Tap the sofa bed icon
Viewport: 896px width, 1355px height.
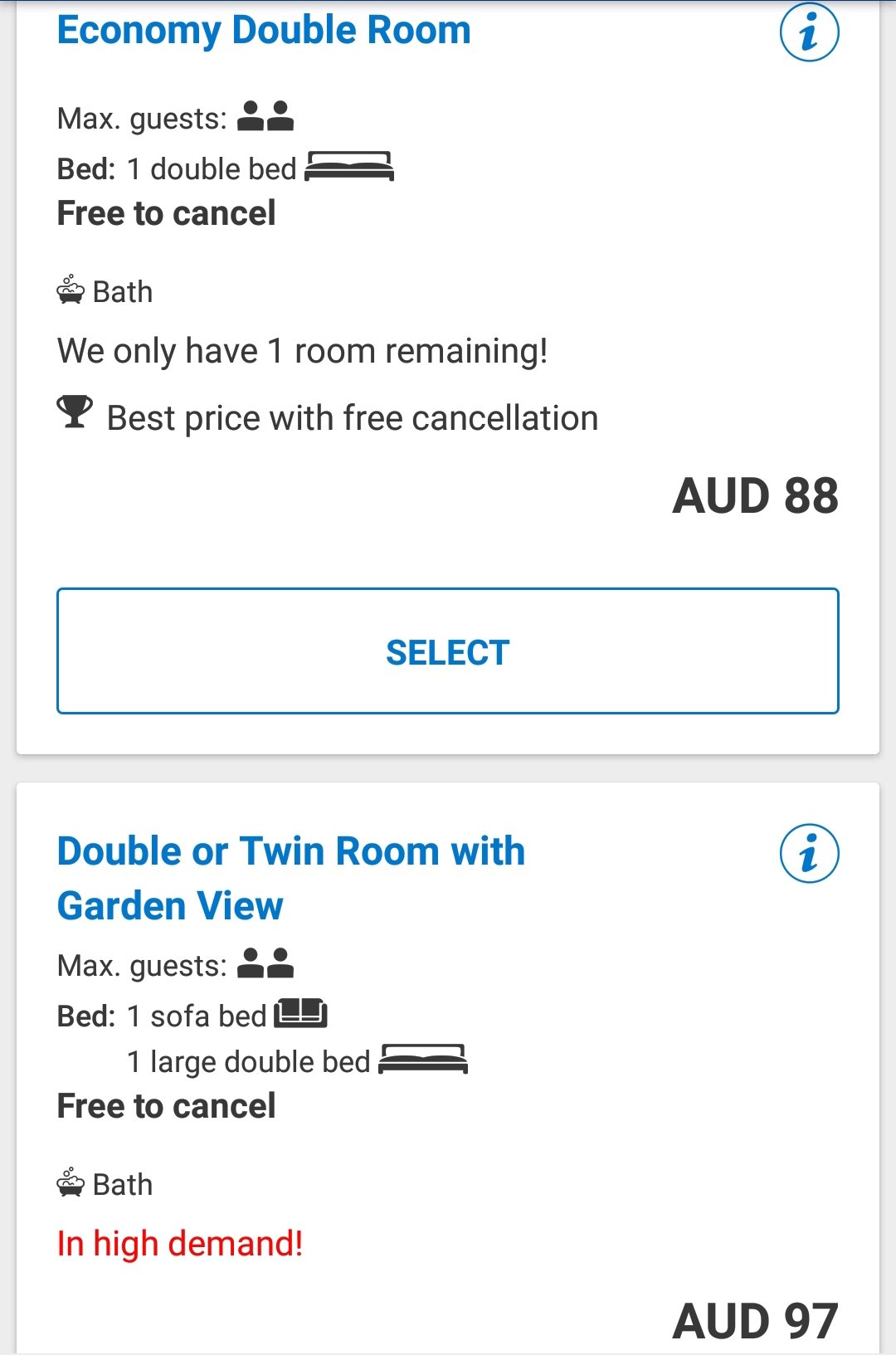coord(301,1012)
